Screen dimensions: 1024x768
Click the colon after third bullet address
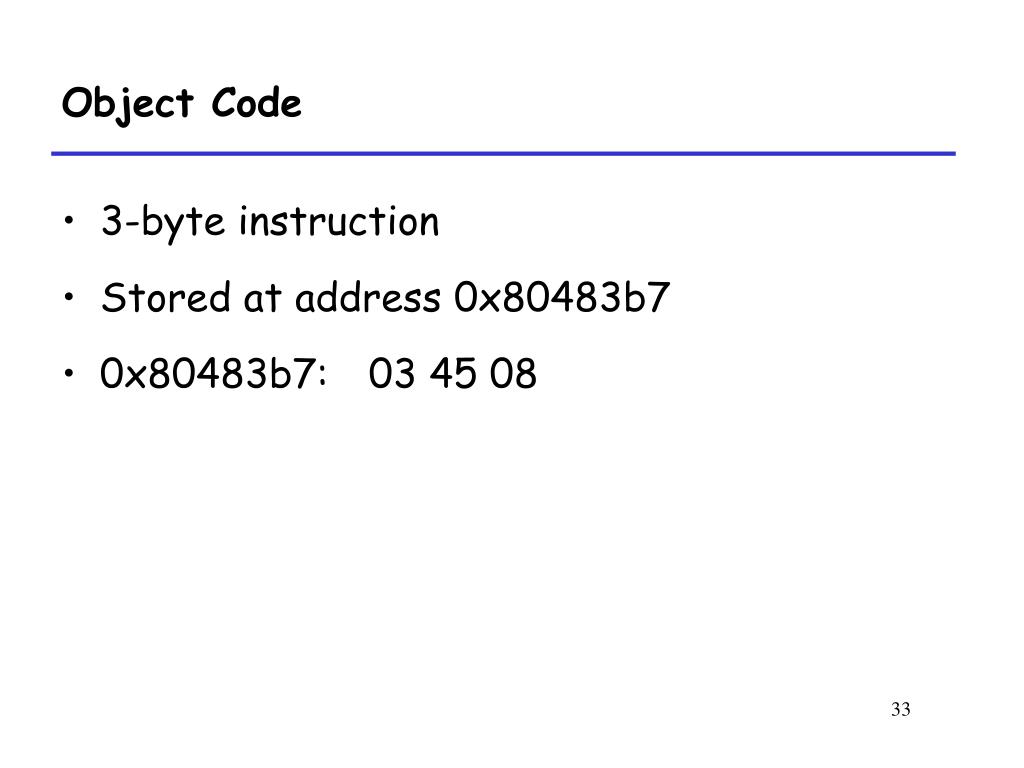(322, 378)
